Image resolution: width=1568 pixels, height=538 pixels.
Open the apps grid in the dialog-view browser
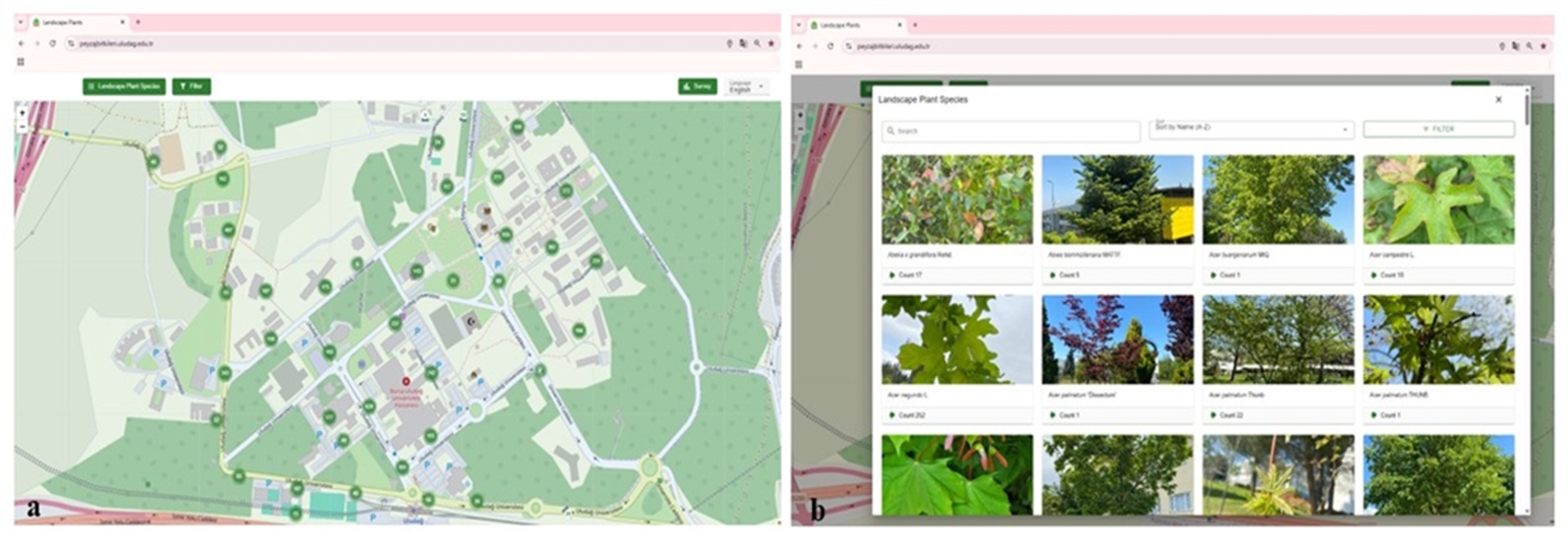click(799, 64)
